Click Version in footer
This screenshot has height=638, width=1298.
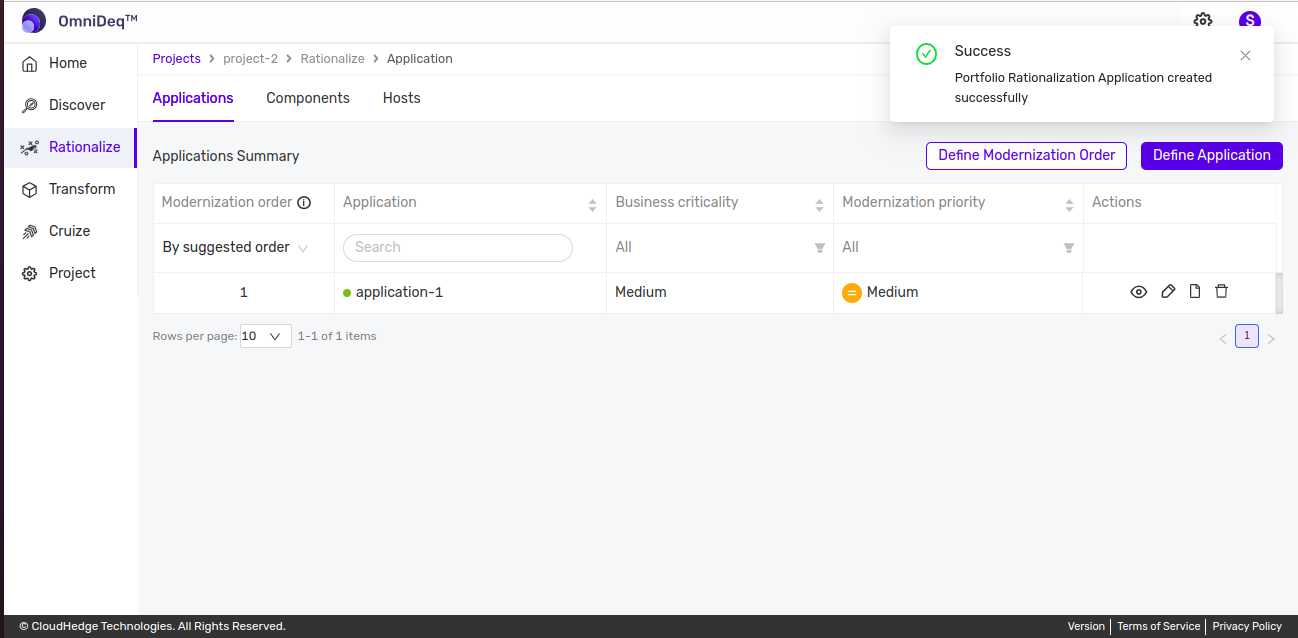[x=1086, y=626]
